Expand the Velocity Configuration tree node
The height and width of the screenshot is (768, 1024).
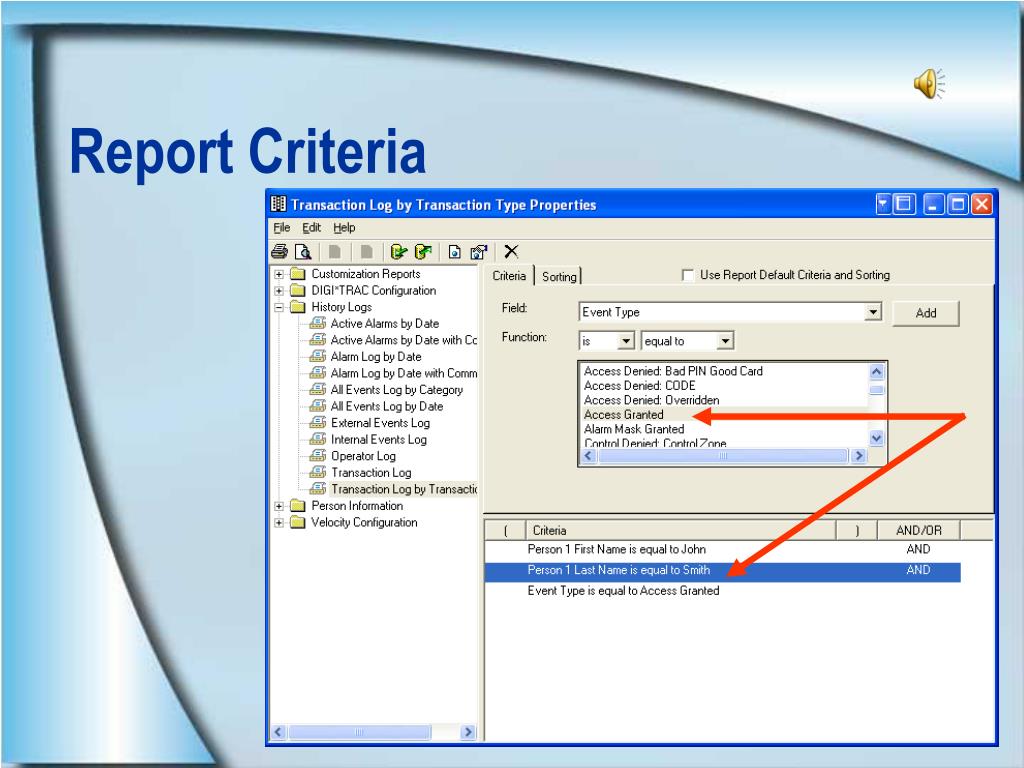279,522
